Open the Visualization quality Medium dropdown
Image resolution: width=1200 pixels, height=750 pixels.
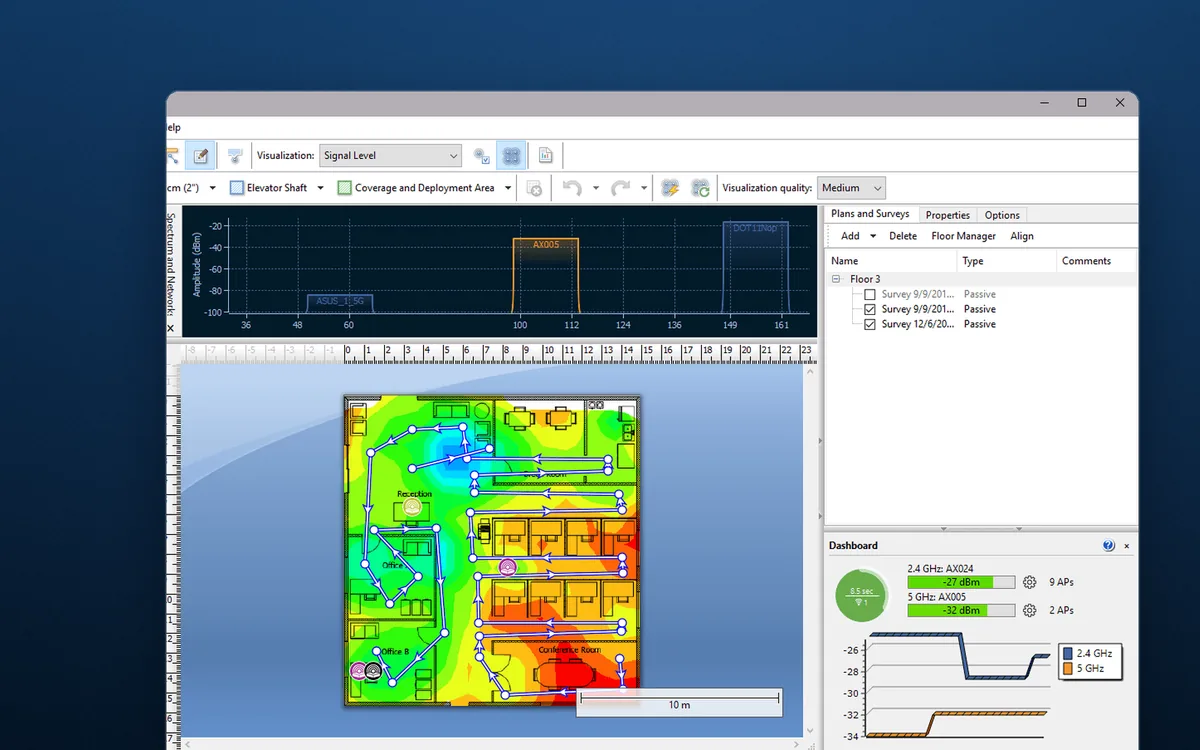(x=851, y=188)
